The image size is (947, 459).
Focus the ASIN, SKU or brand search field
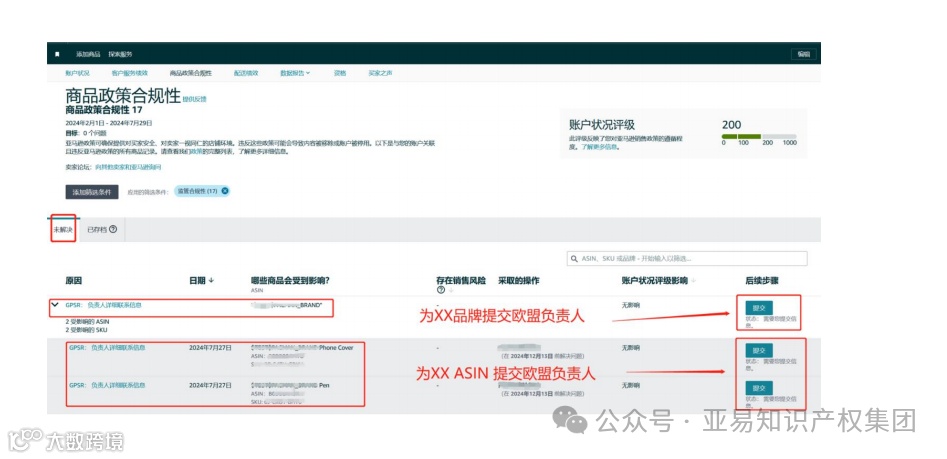(x=687, y=258)
